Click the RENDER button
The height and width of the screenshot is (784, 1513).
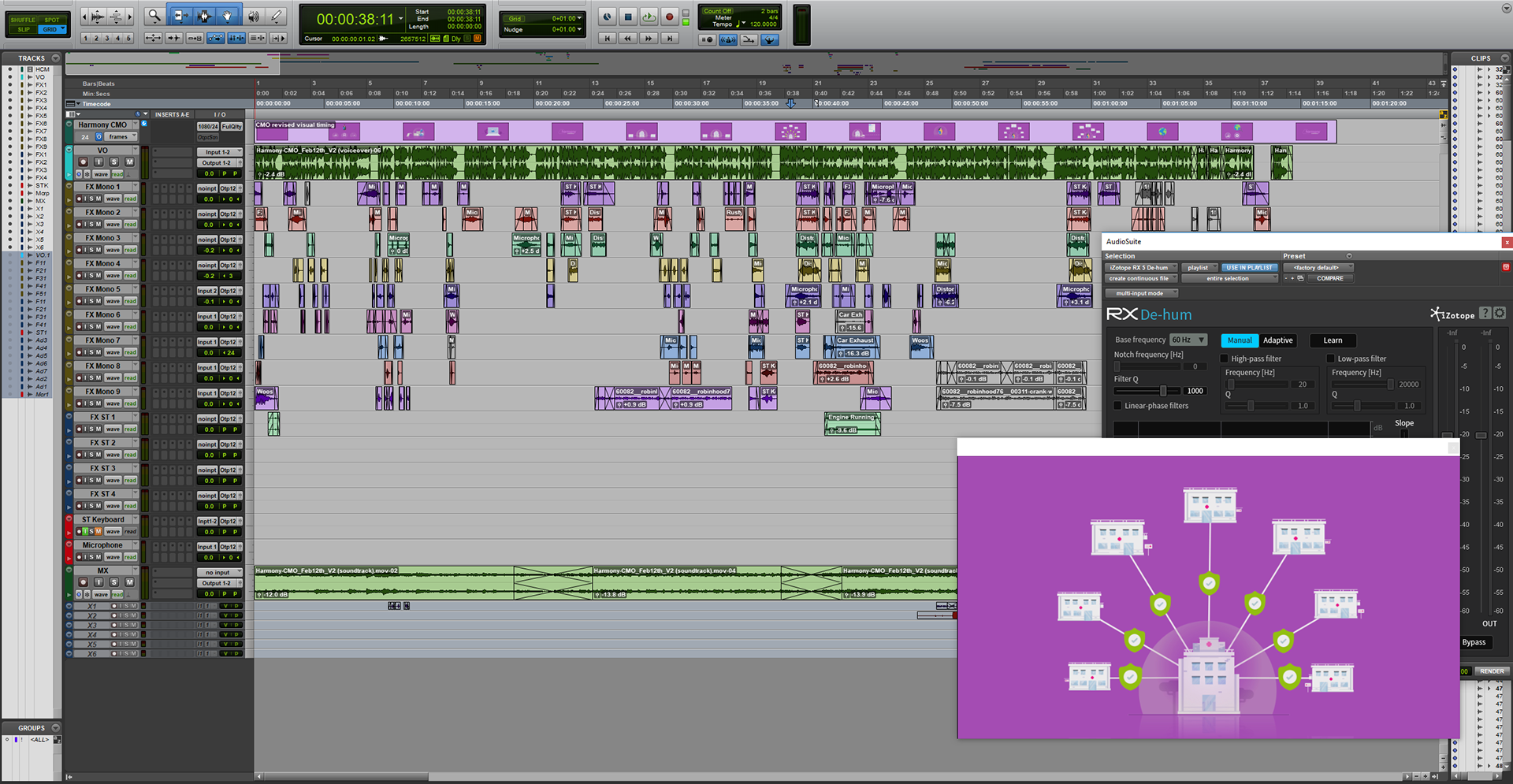(1491, 671)
